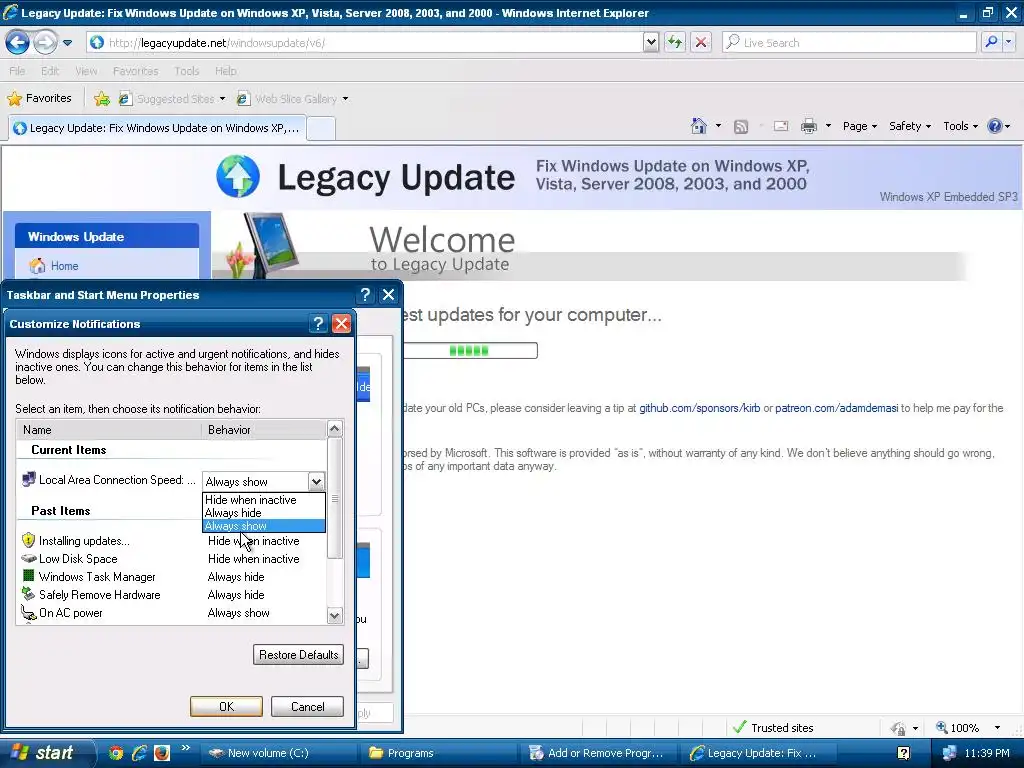This screenshot has width=1024, height=768.
Task: Open the Page command menu
Action: (859, 126)
